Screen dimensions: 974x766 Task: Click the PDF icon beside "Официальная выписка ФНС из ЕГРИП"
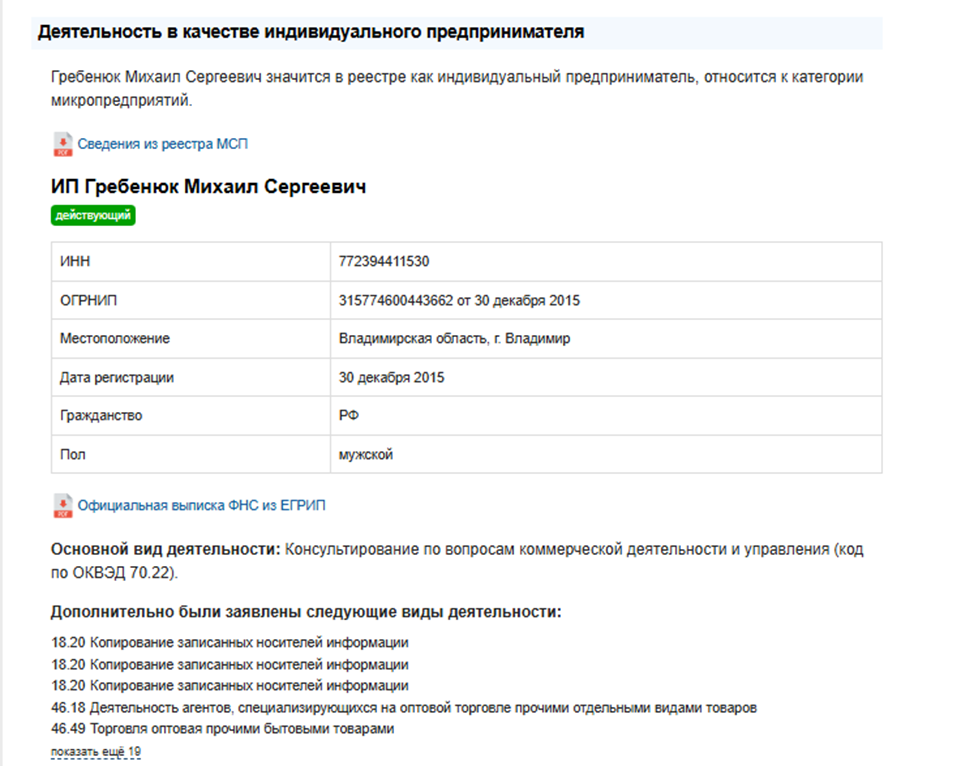pyautogui.click(x=57, y=505)
